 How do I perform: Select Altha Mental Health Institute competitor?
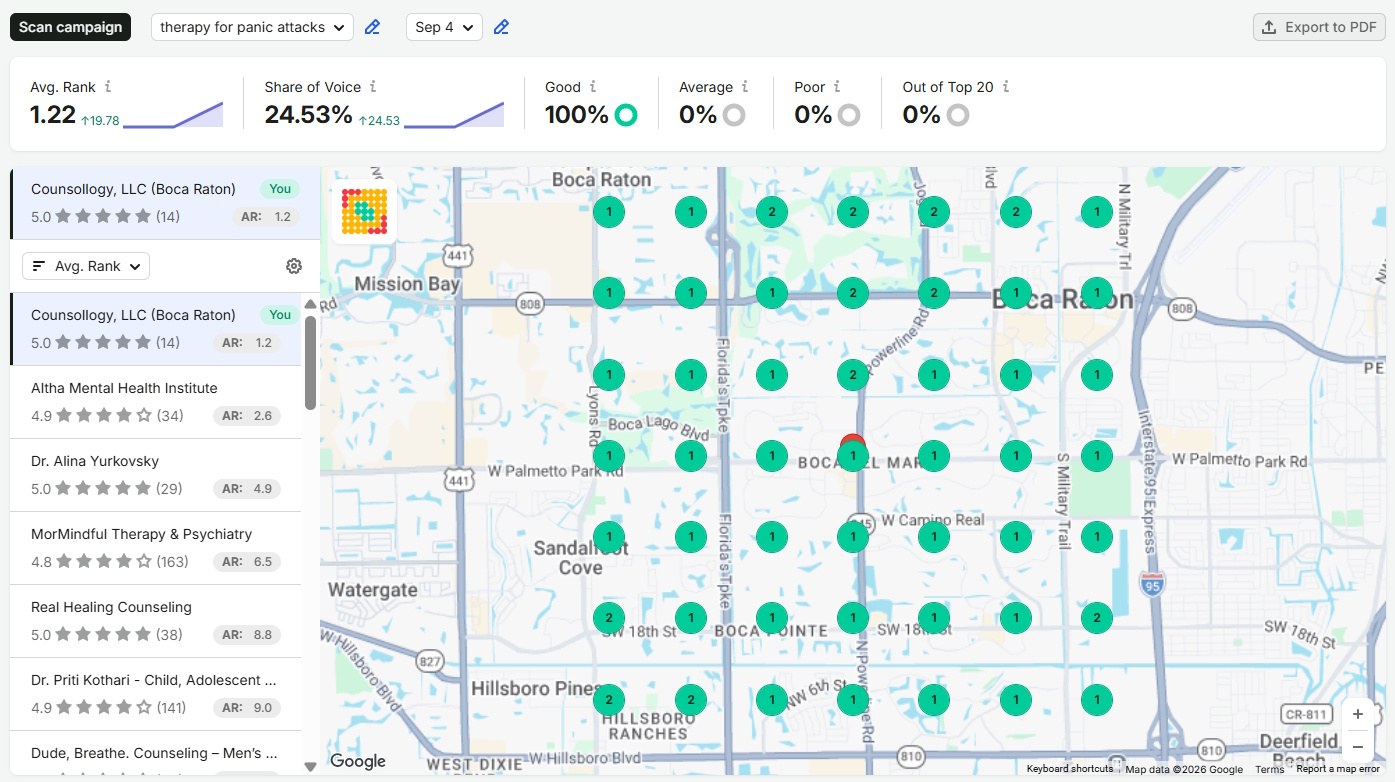tap(156, 402)
